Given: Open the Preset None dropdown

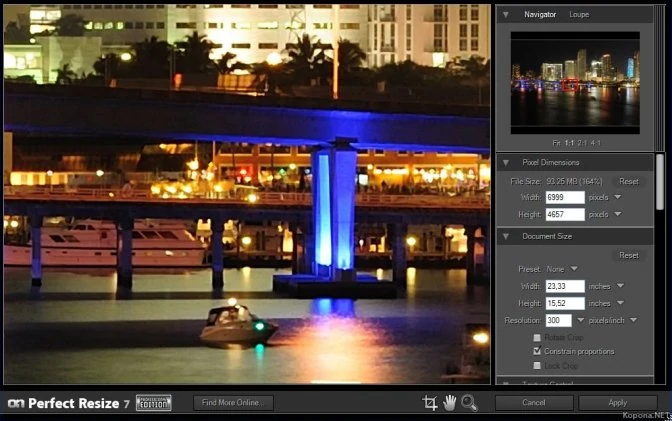Looking at the screenshot, I should pyautogui.click(x=574, y=269).
